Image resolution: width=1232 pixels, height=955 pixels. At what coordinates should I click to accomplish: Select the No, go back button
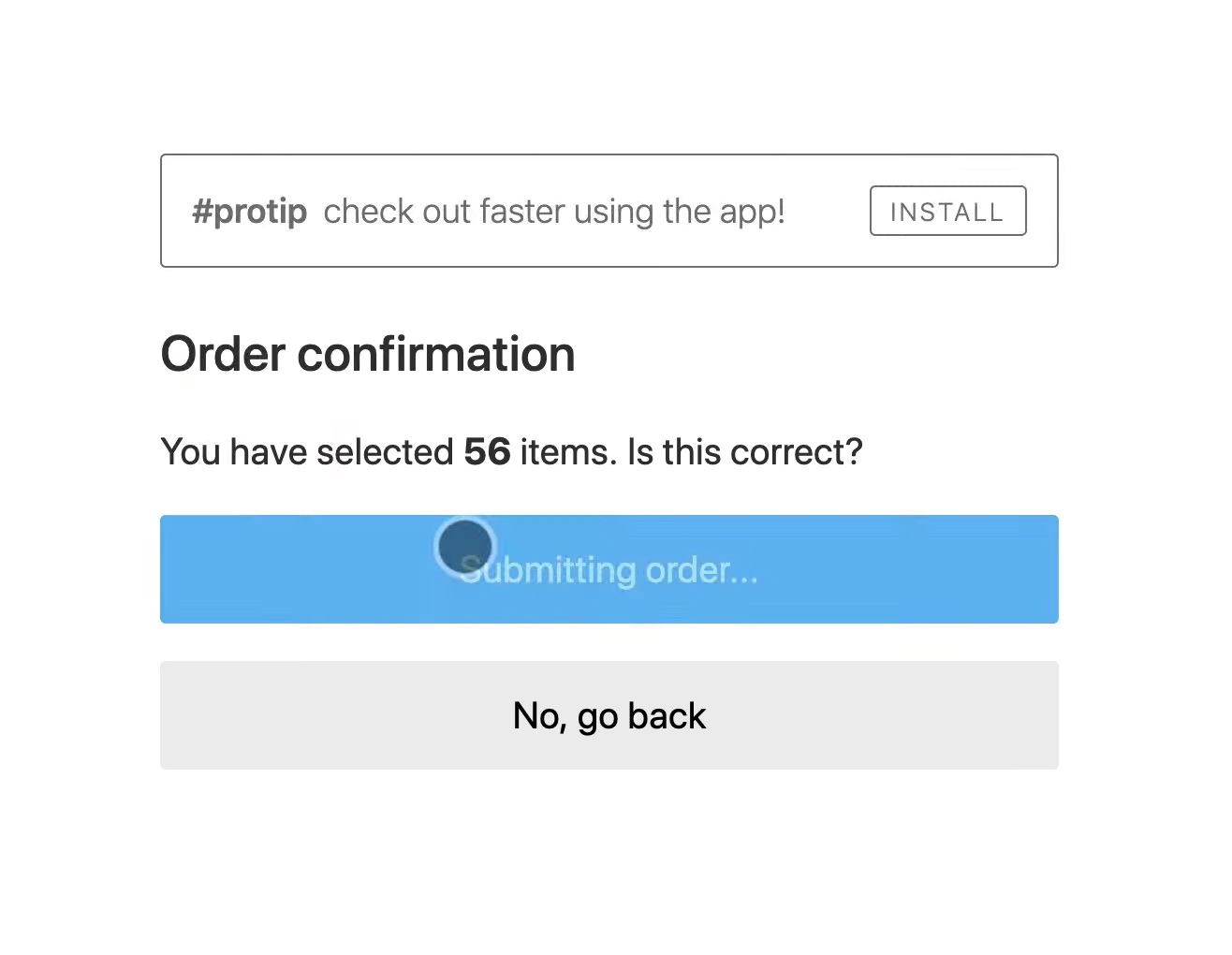click(609, 715)
